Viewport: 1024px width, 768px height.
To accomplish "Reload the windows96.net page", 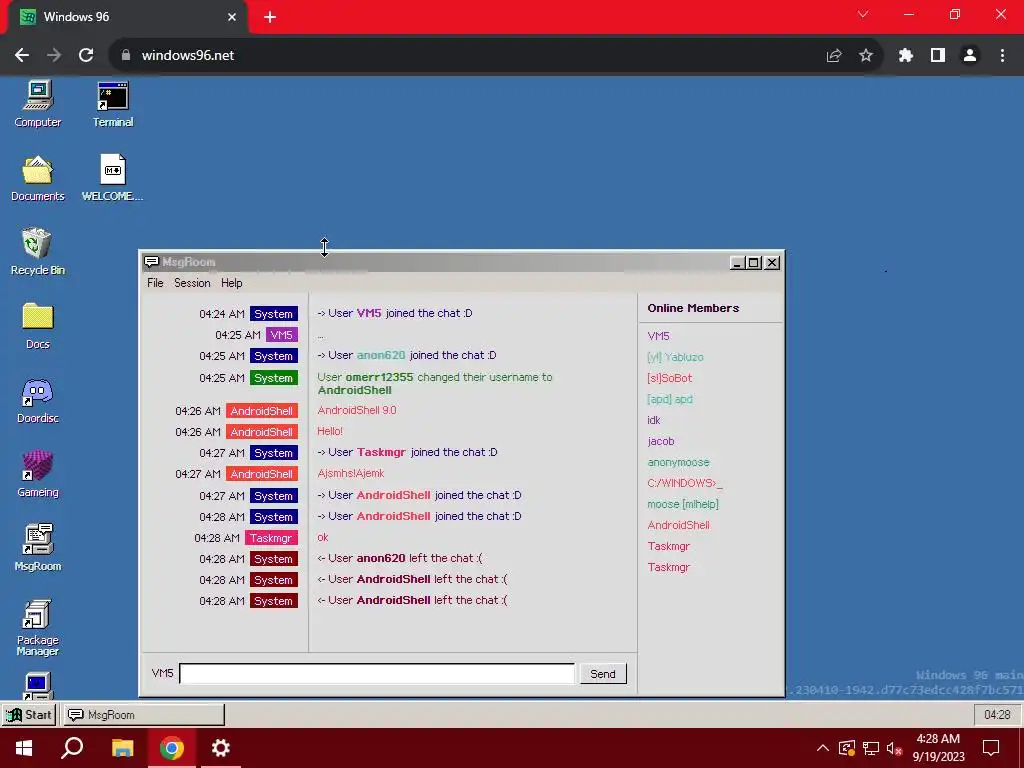I will click(x=86, y=56).
